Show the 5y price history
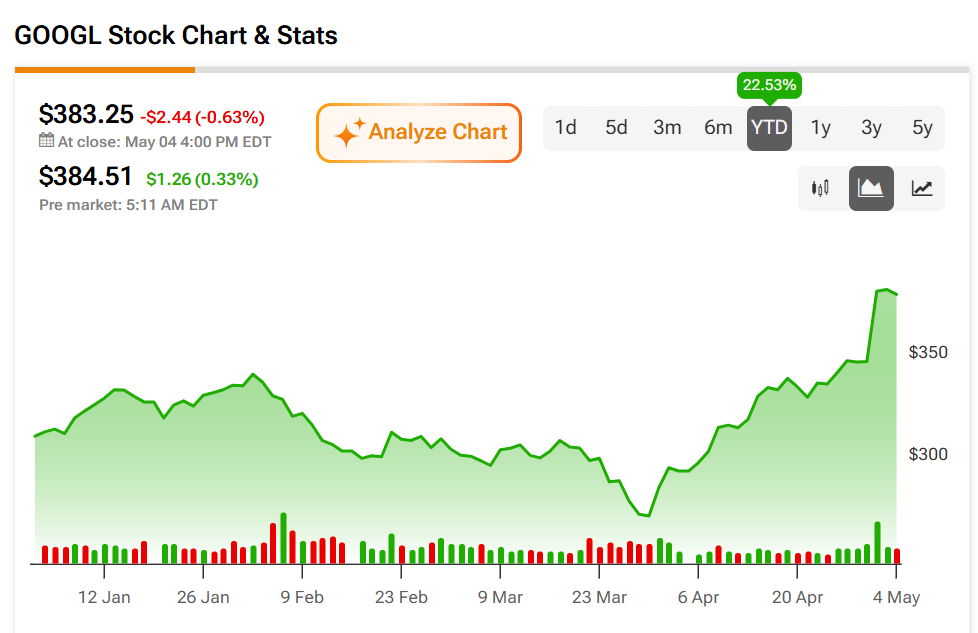This screenshot has height=633, width=978. (x=922, y=128)
